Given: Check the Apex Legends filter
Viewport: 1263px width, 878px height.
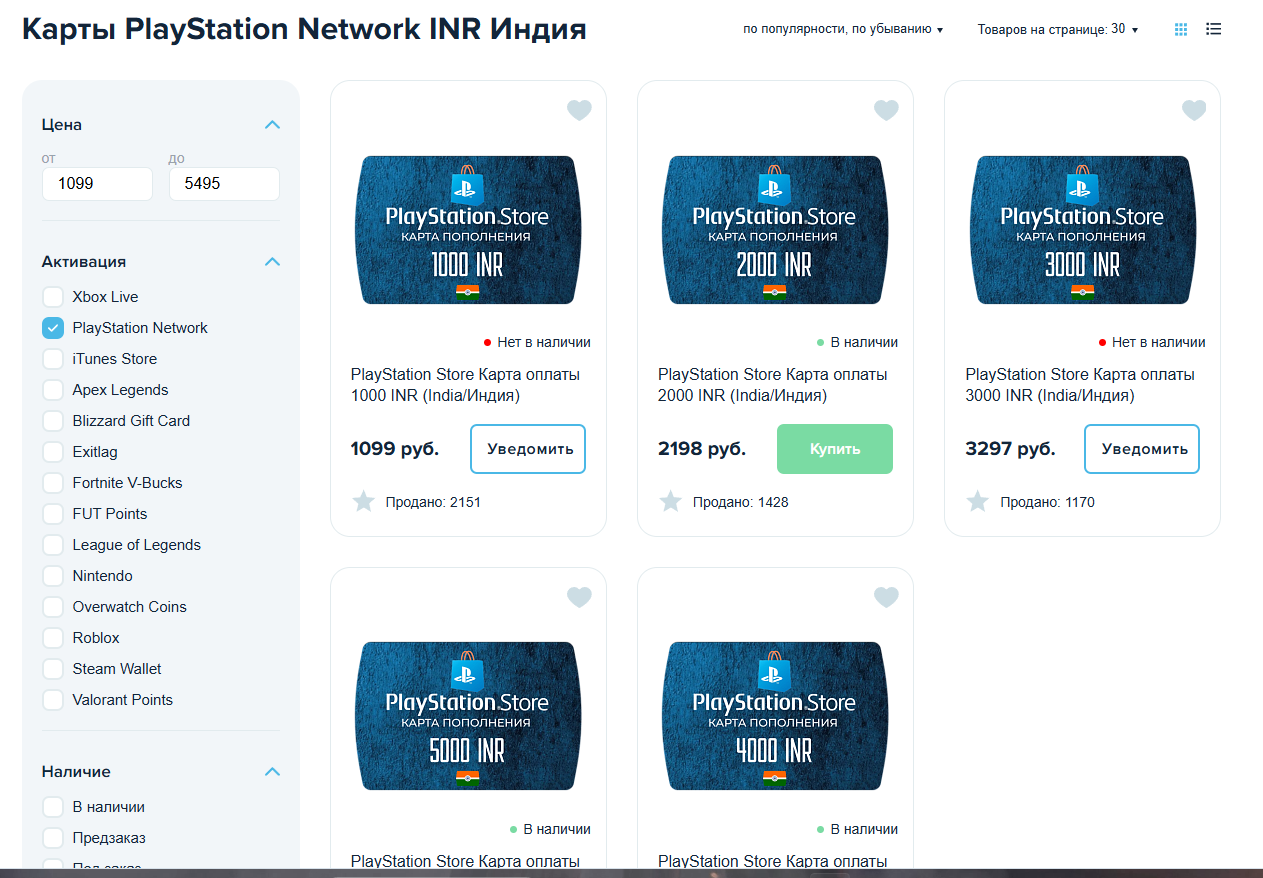Looking at the screenshot, I should point(53,390).
